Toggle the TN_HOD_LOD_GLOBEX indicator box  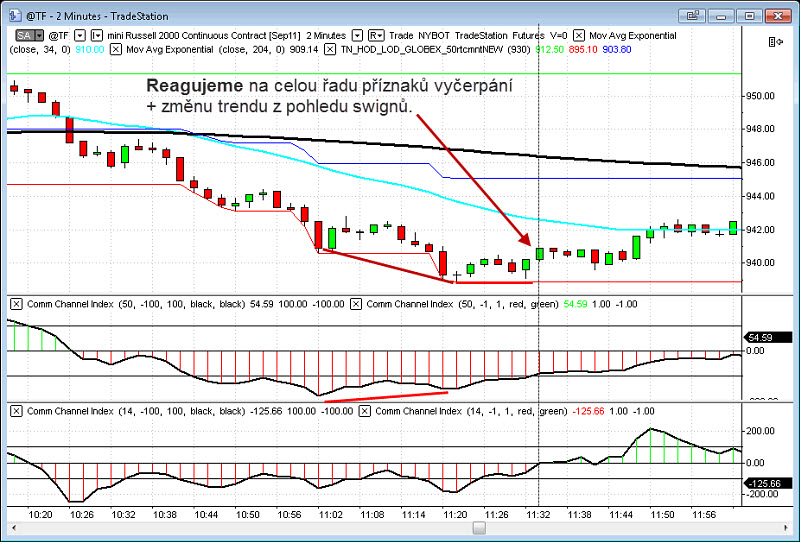(x=330, y=50)
